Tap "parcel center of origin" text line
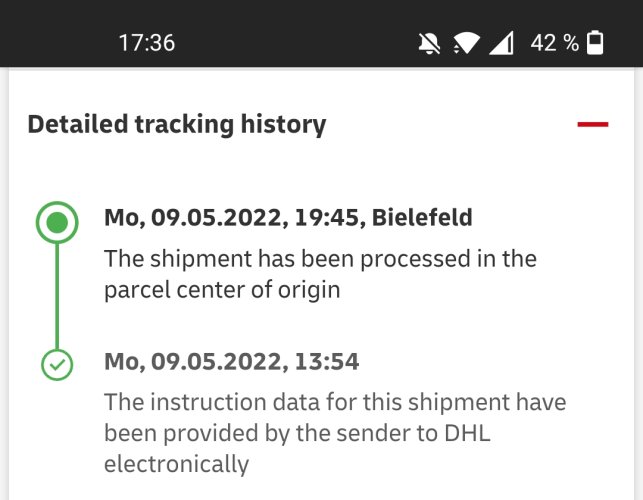This screenshot has width=643, height=500. point(222,290)
